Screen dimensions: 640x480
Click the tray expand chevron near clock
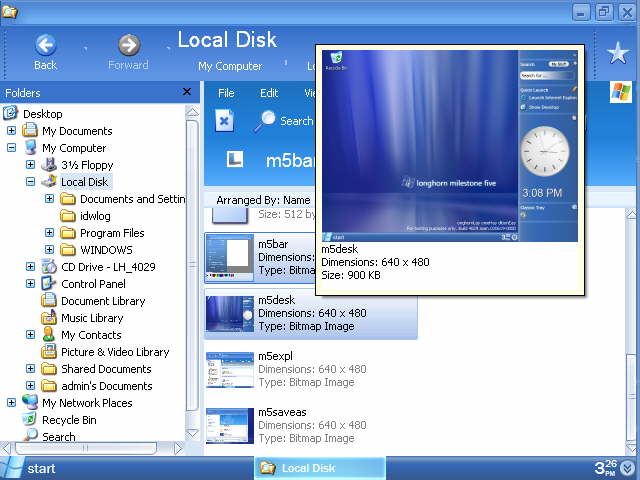click(x=628, y=468)
